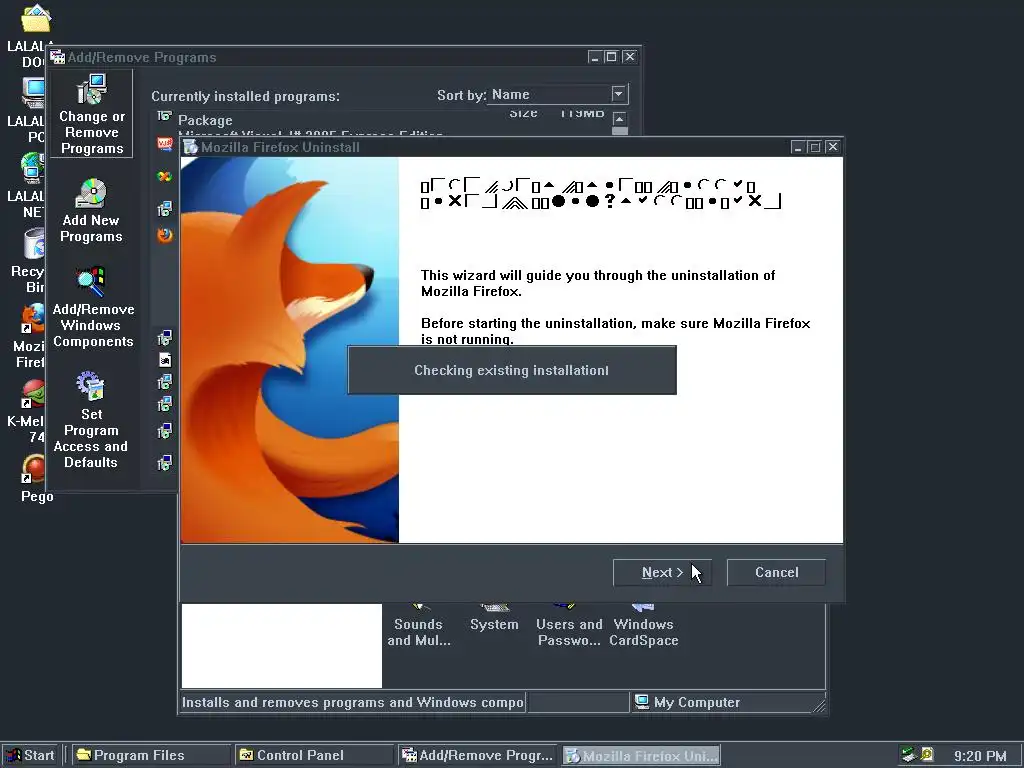Open the Start menu
Image resolution: width=1024 pixels, height=768 pixels.
coord(31,756)
